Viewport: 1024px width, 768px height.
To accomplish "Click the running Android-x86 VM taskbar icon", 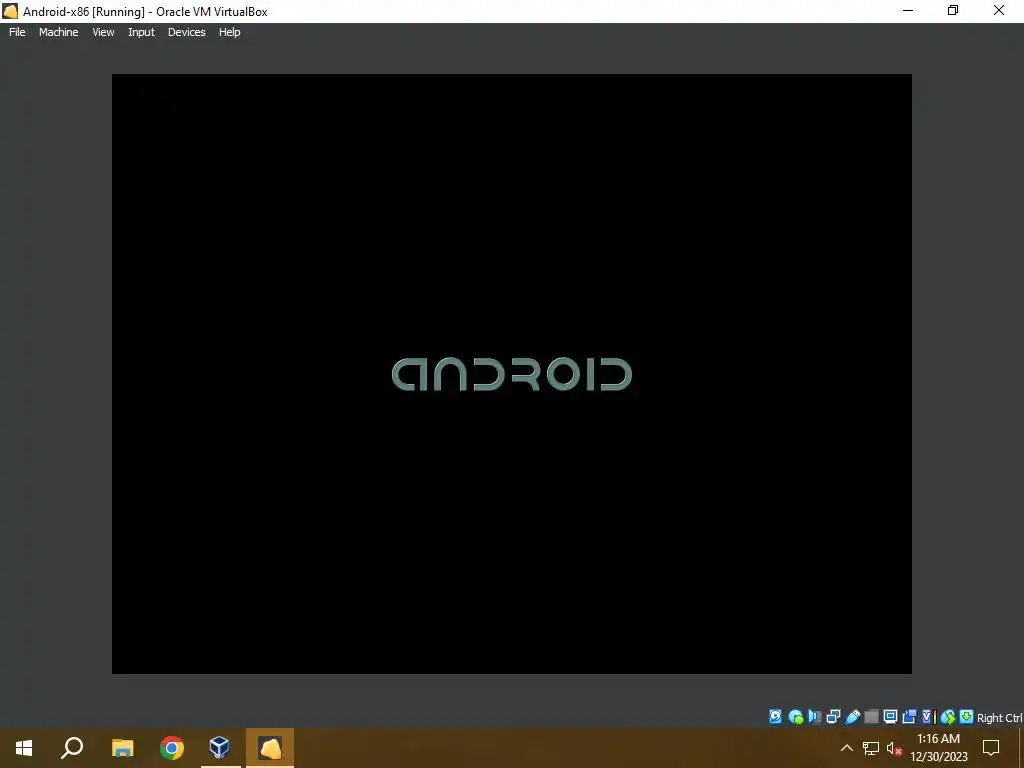I will 270,748.
